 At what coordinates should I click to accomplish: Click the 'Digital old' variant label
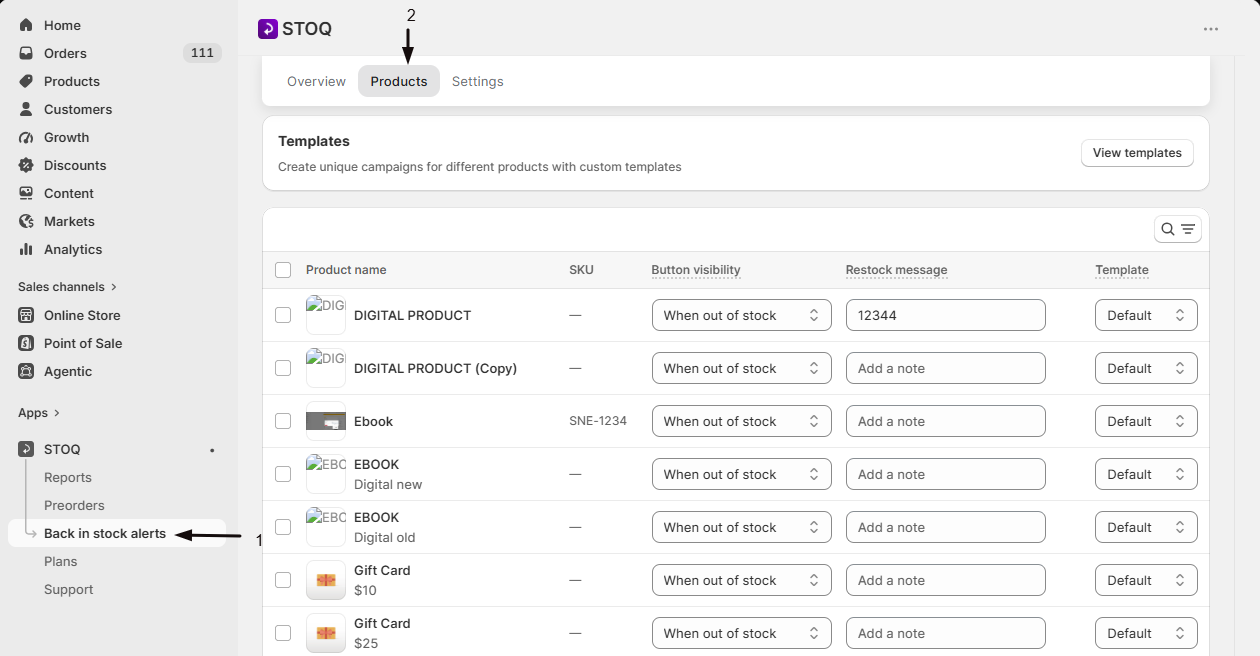click(385, 537)
